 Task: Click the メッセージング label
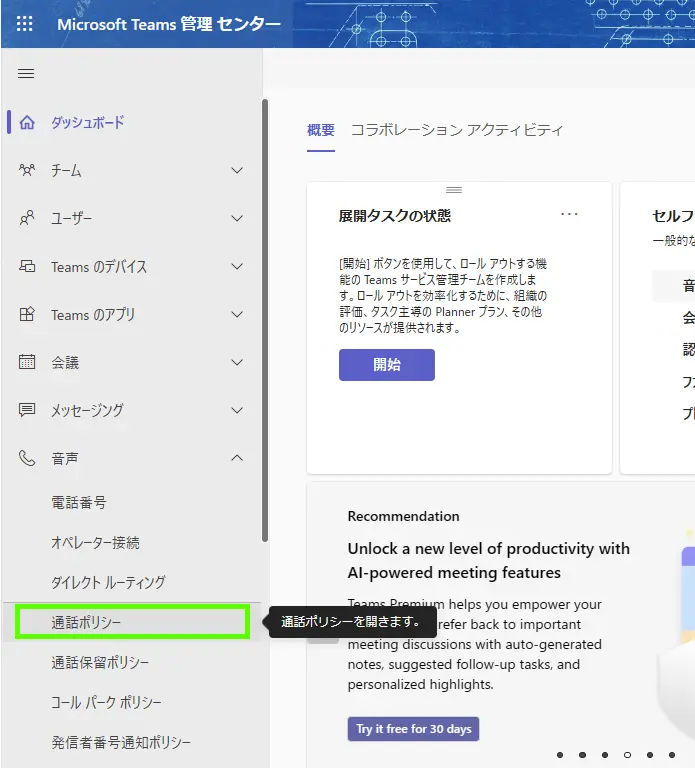point(87,410)
